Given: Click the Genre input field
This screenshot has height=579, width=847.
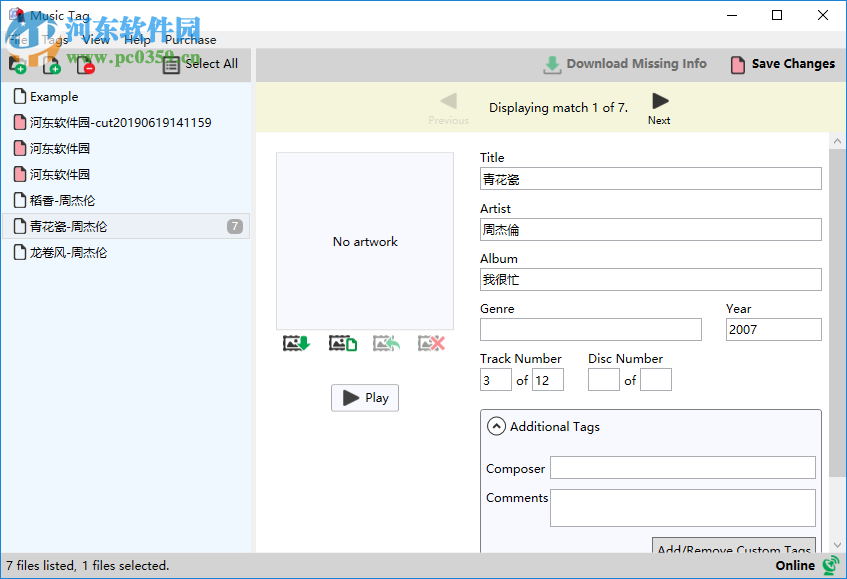Looking at the screenshot, I should tap(590, 329).
